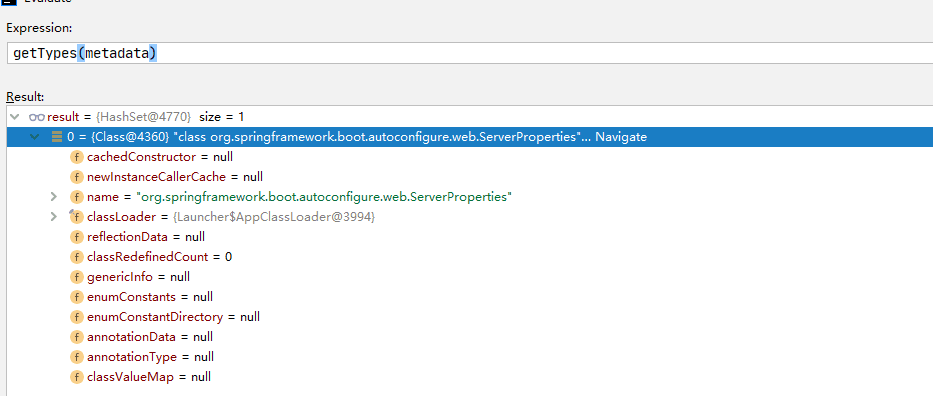This screenshot has width=933, height=396.
Task: Click the Navigate link on the selected row
Action: click(x=621, y=137)
